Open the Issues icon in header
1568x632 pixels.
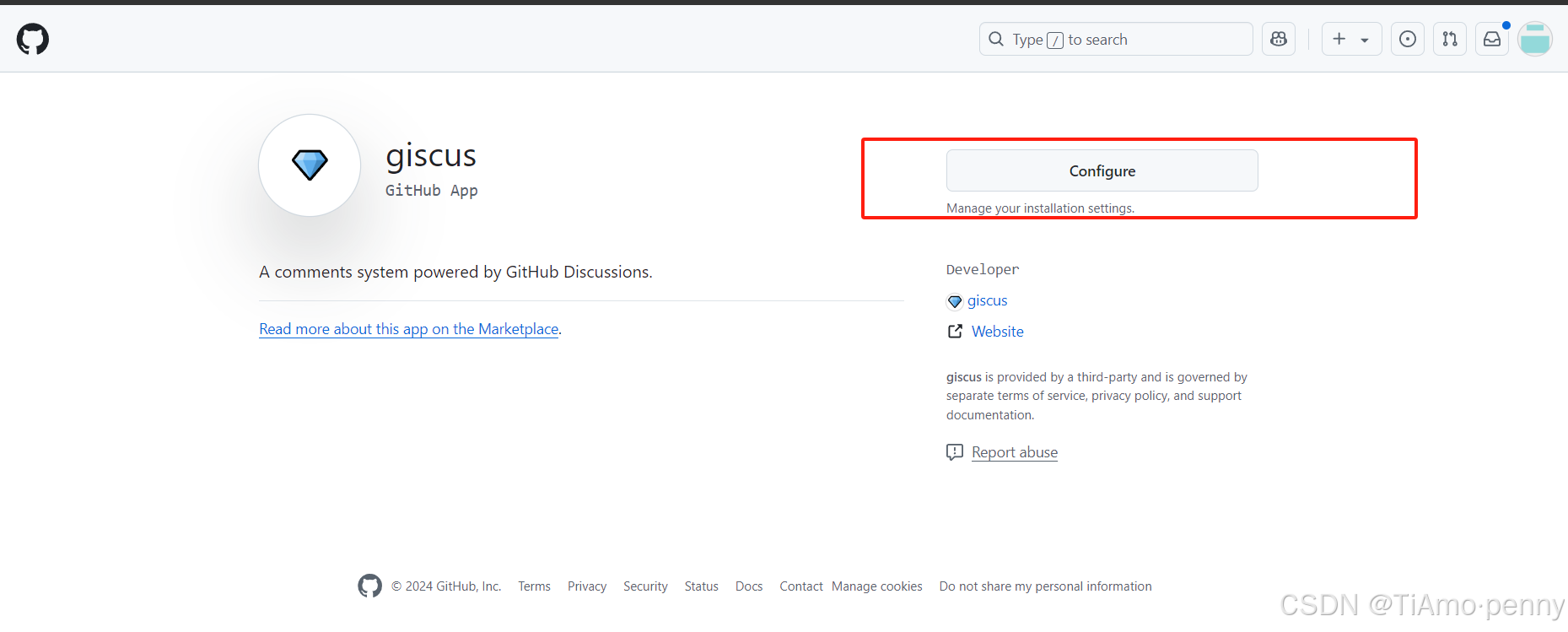[1407, 39]
